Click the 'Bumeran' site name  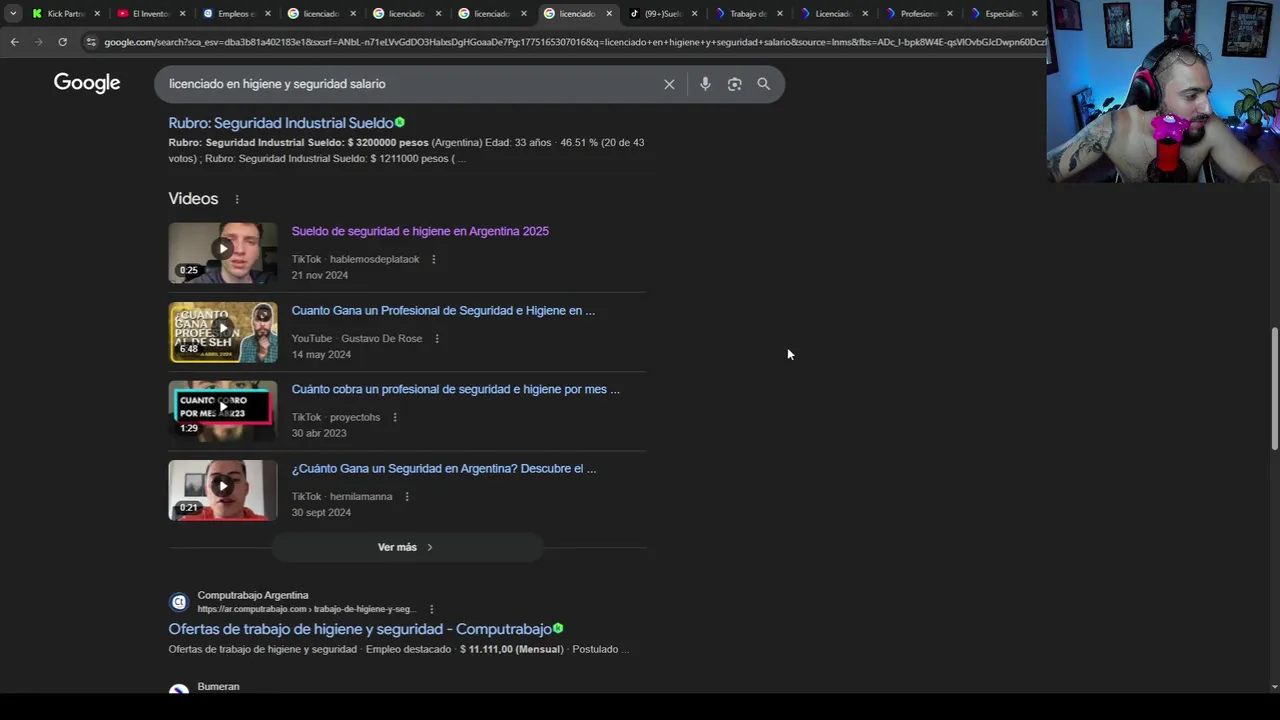pyautogui.click(x=218, y=686)
